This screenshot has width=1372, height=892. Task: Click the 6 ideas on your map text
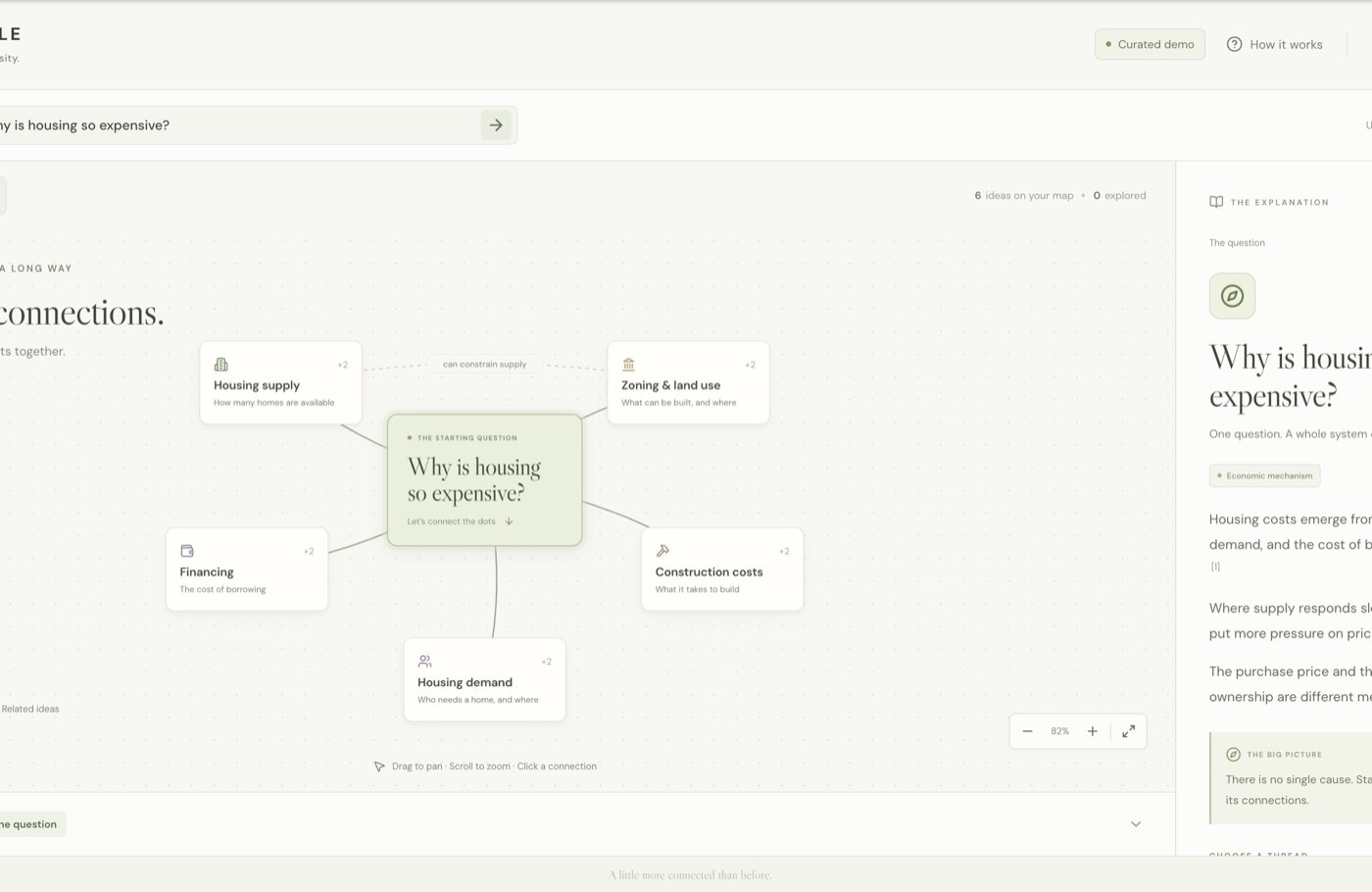(1023, 195)
